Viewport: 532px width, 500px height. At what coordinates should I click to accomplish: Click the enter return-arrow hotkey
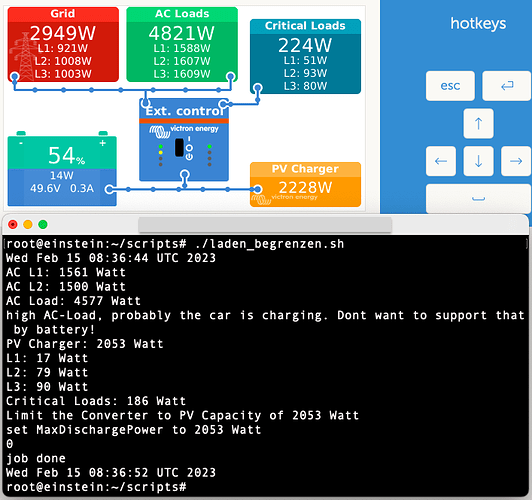pyautogui.click(x=507, y=86)
